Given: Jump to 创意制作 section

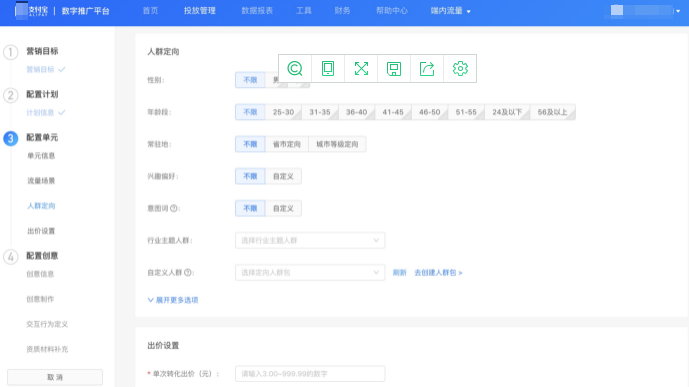Looking at the screenshot, I should 40,299.
